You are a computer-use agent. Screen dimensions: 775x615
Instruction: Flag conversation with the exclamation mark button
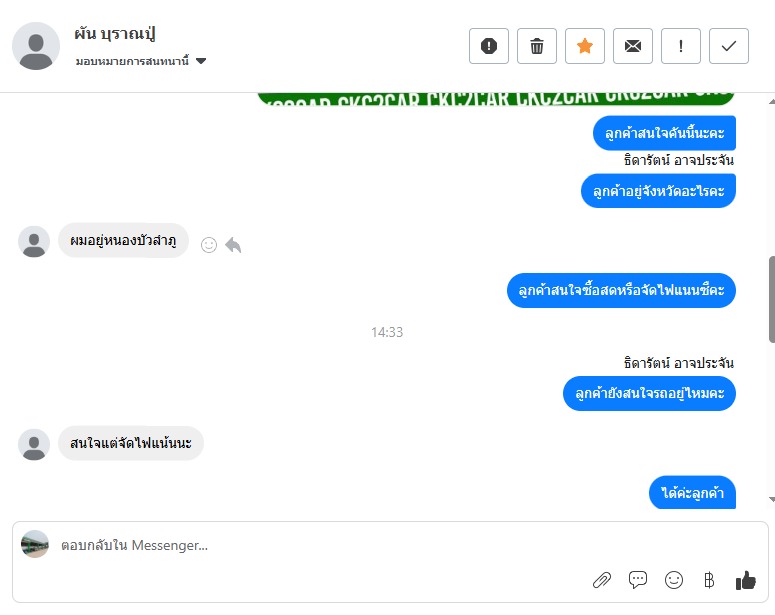pyautogui.click(x=681, y=46)
